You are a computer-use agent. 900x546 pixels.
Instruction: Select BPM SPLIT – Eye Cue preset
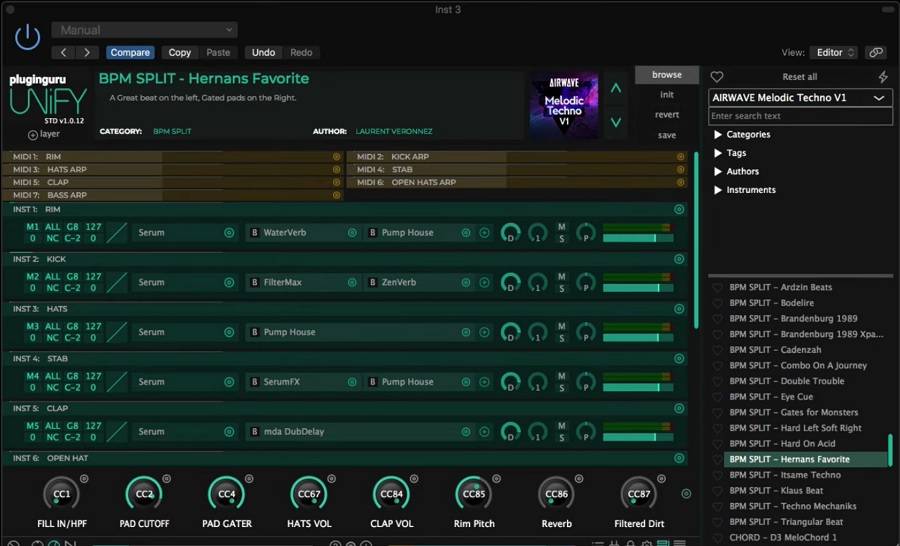point(769,397)
